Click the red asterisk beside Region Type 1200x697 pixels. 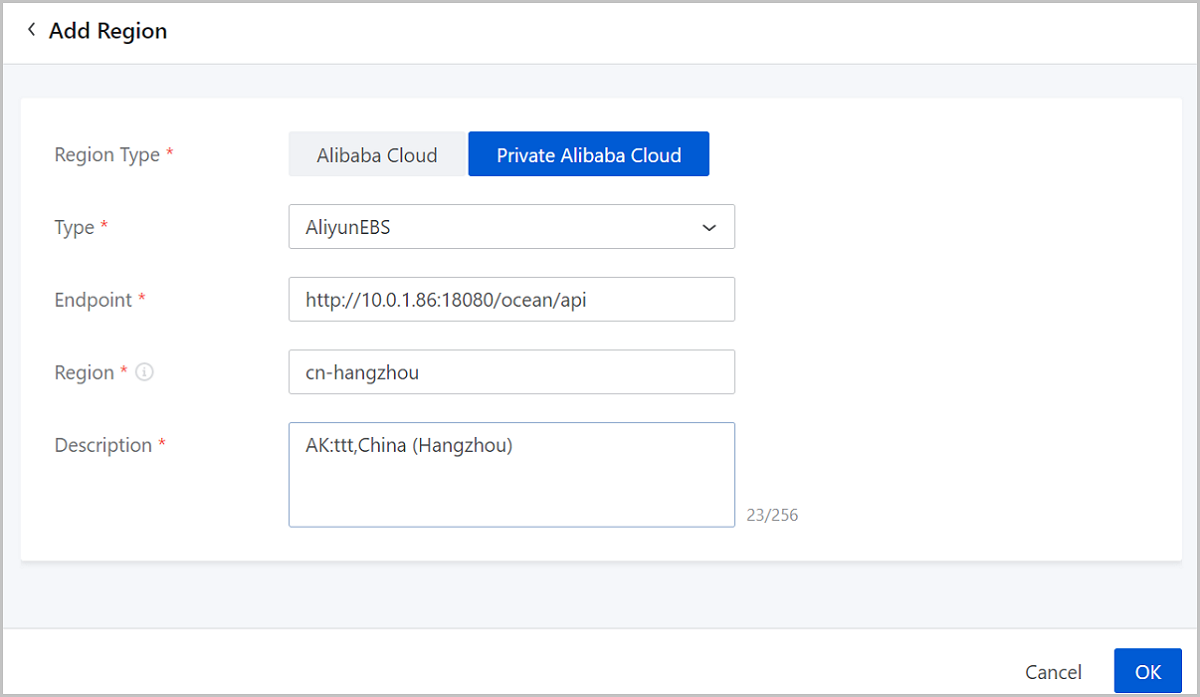click(x=170, y=154)
